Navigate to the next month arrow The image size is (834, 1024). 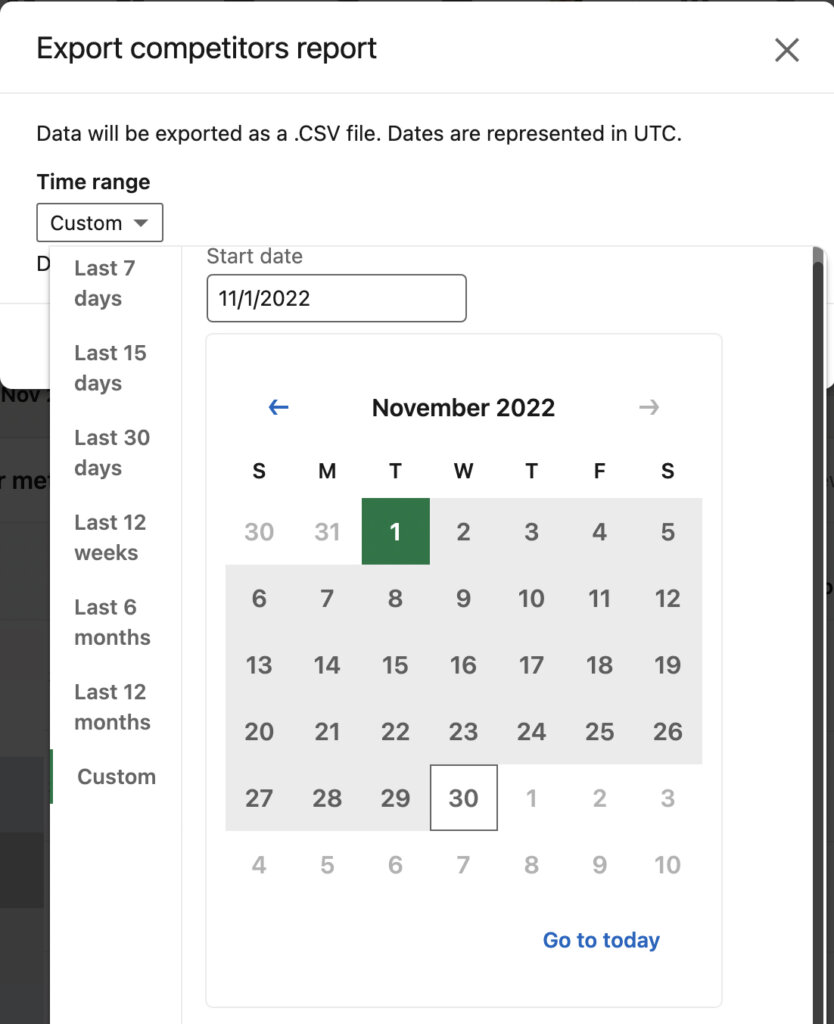tap(649, 407)
